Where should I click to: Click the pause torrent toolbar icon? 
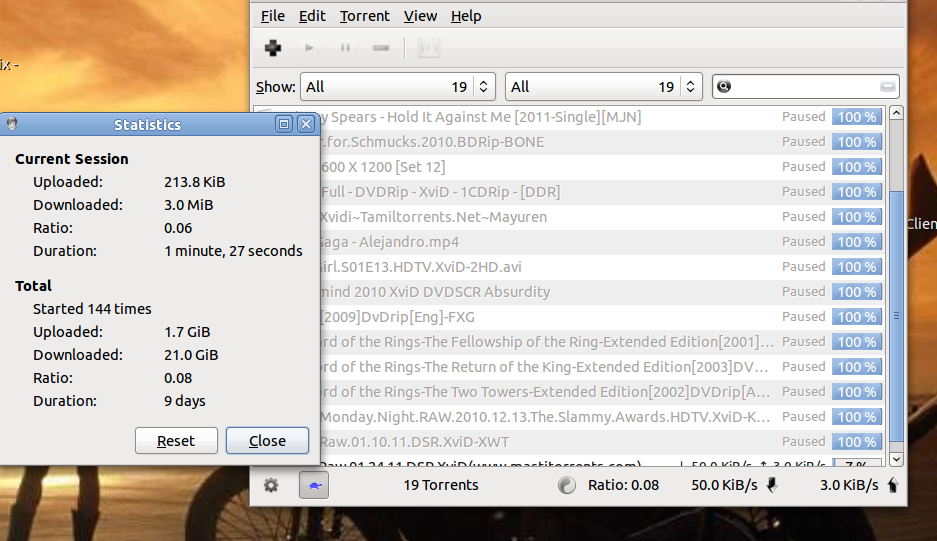345,48
